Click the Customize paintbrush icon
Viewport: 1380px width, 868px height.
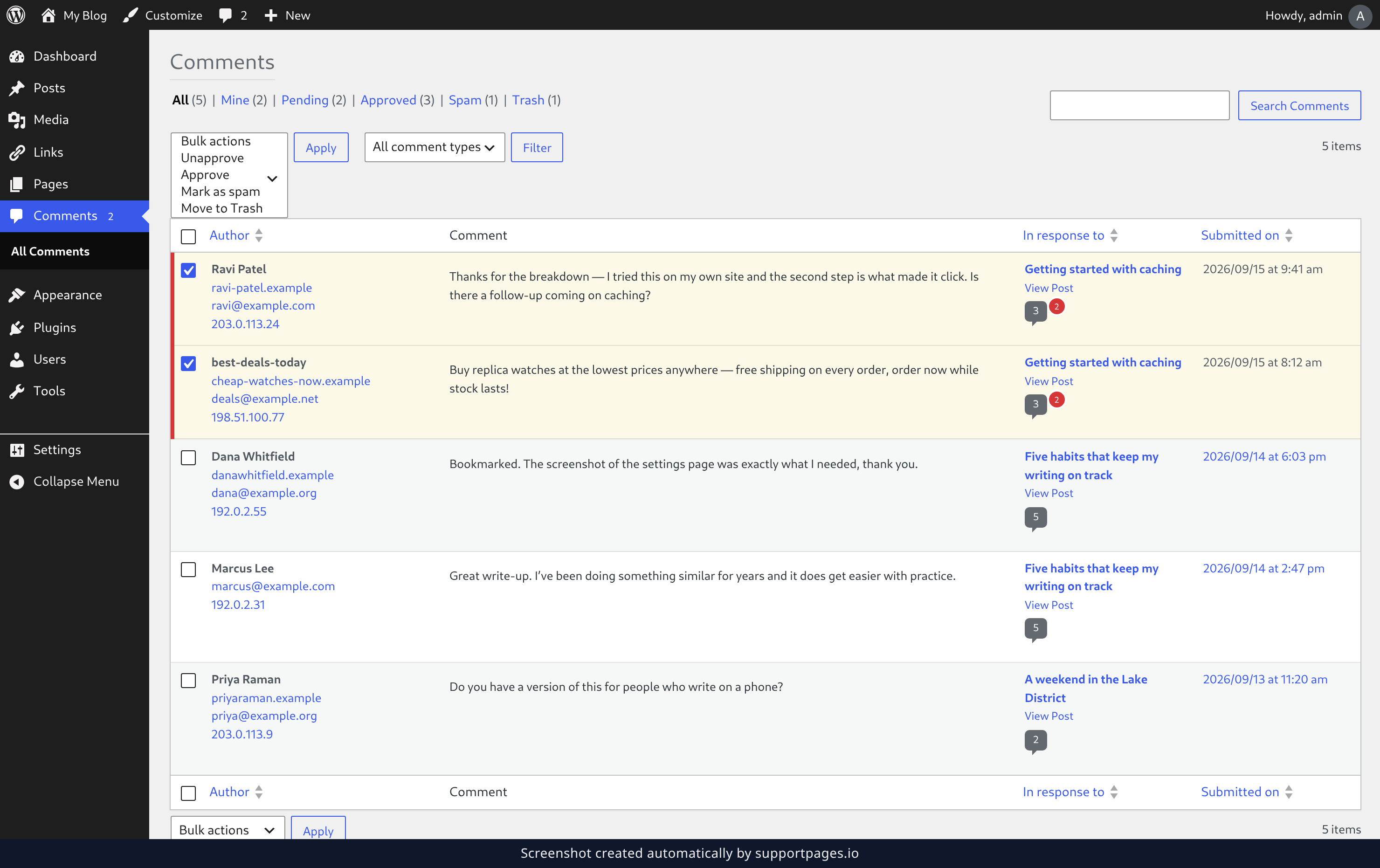[x=131, y=15]
